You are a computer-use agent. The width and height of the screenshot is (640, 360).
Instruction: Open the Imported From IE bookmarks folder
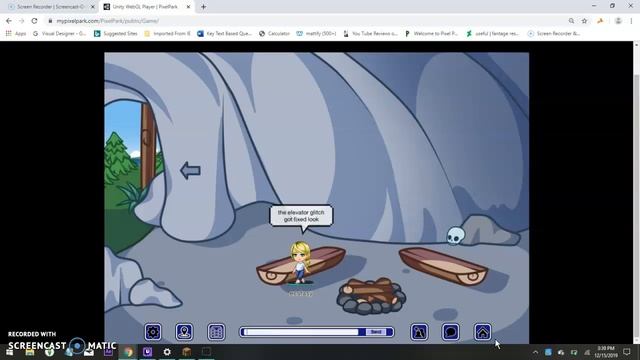click(167, 34)
